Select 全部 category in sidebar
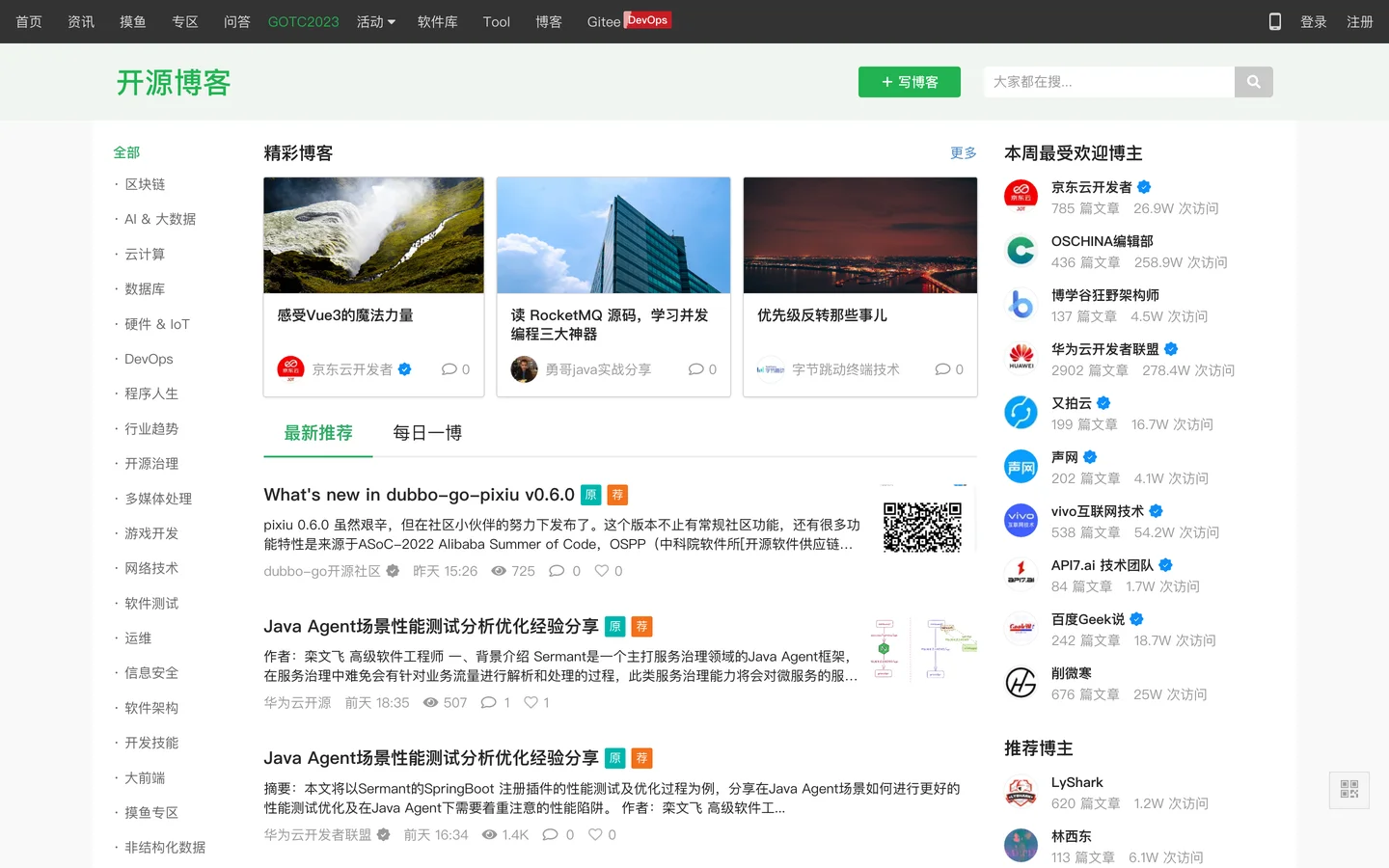 126,152
